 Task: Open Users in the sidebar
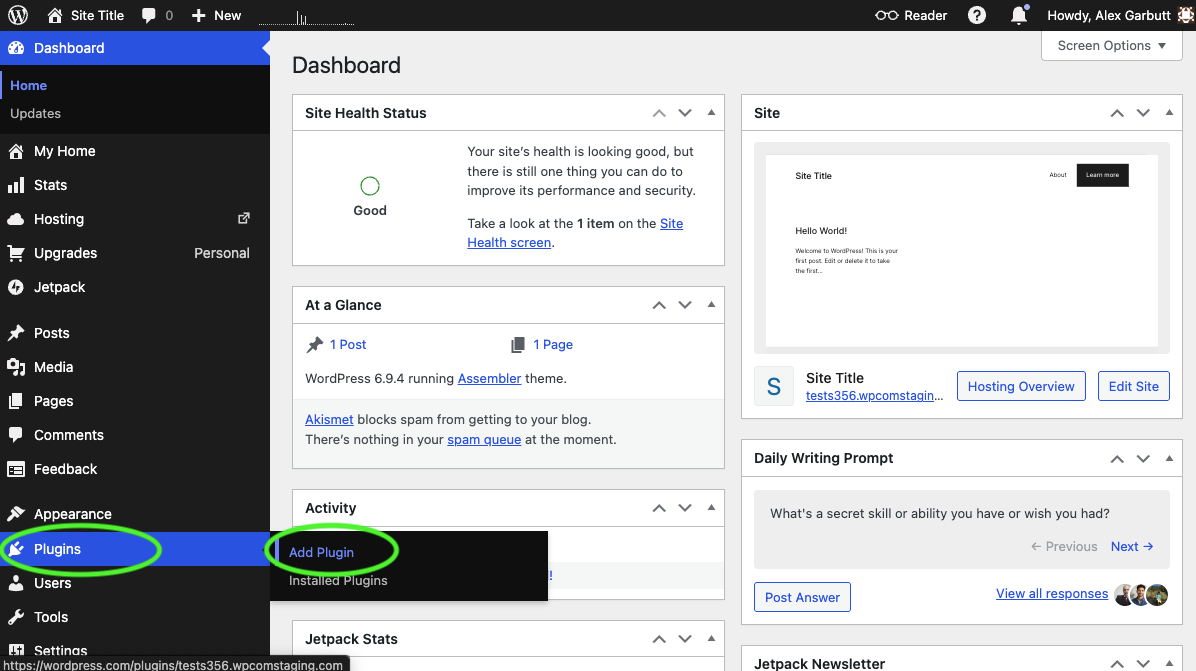135,583
